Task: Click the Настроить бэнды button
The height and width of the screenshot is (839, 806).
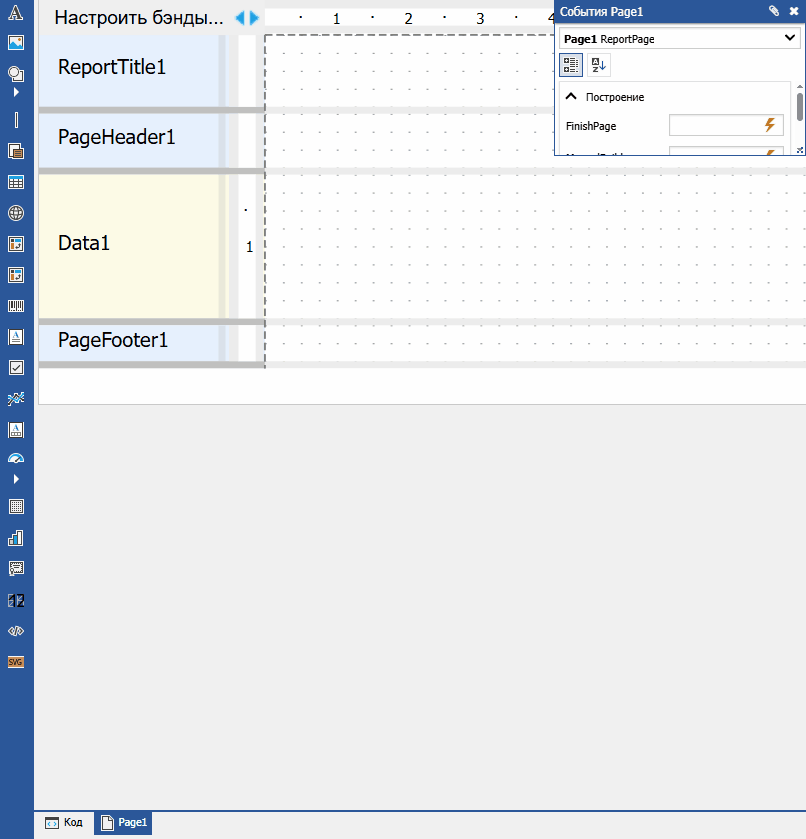Action: (x=139, y=18)
